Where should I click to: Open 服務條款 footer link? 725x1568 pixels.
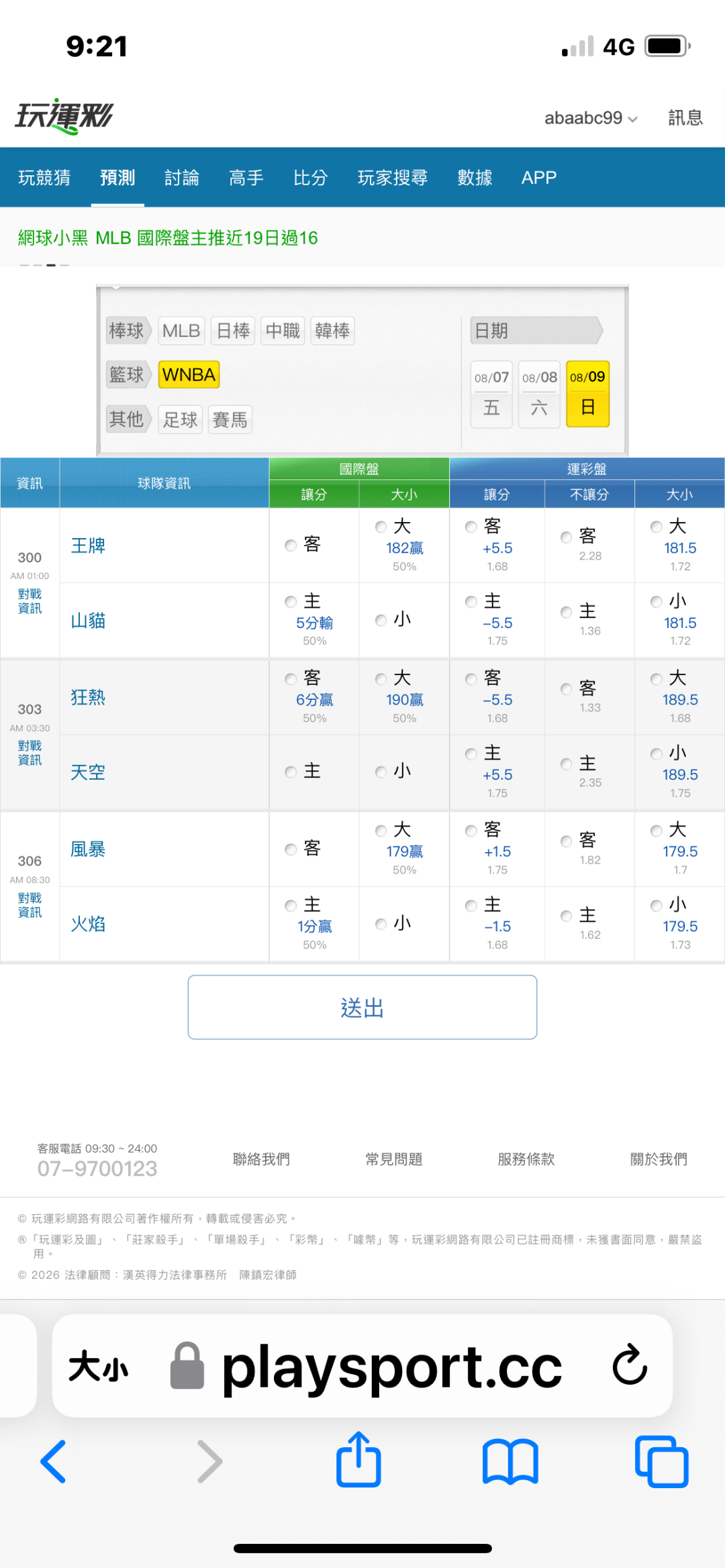tap(526, 1159)
